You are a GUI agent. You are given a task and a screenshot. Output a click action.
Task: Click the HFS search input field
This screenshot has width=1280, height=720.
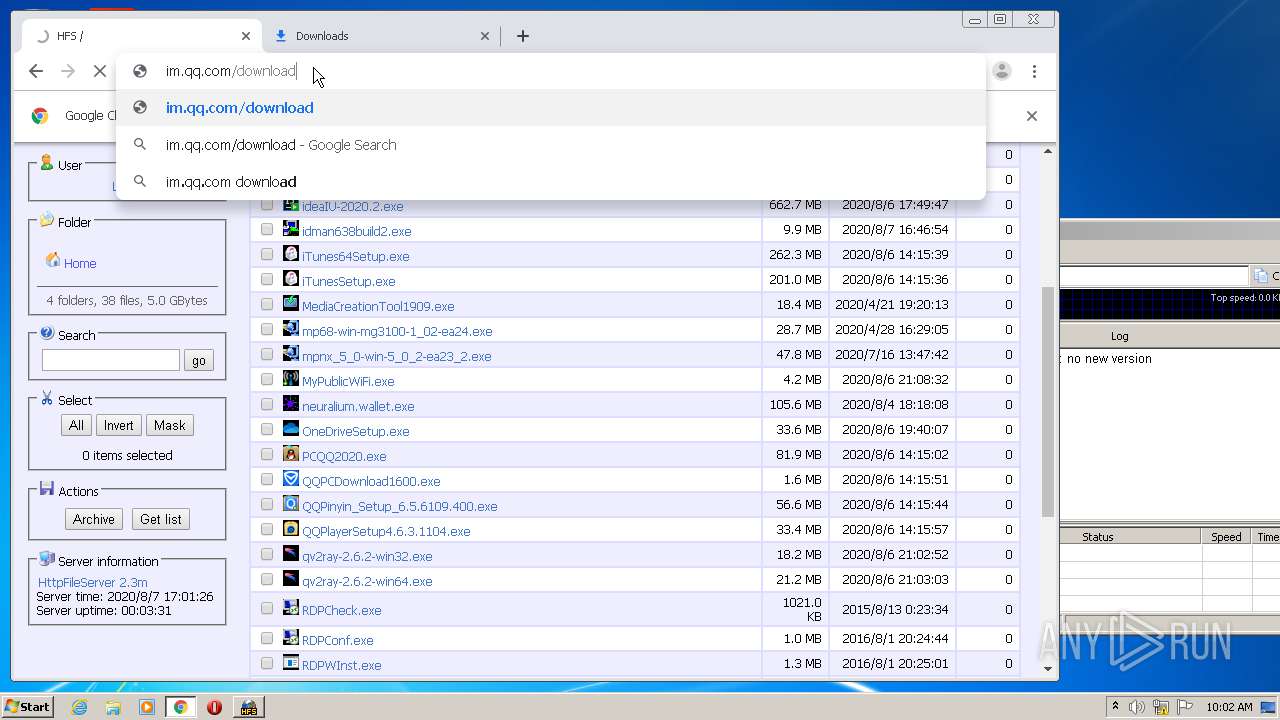tap(111, 360)
